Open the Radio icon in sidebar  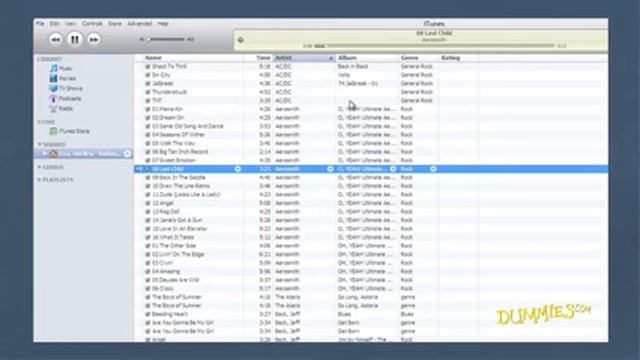[x=53, y=109]
